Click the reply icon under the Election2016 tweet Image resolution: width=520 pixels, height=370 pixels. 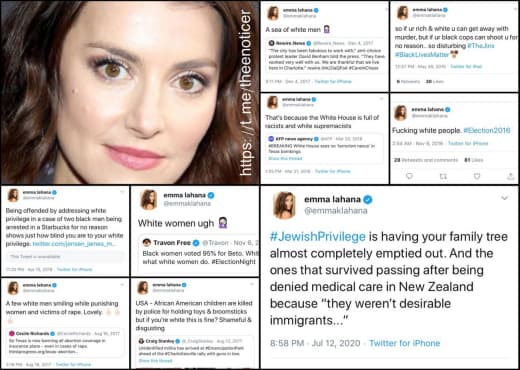click(409, 176)
